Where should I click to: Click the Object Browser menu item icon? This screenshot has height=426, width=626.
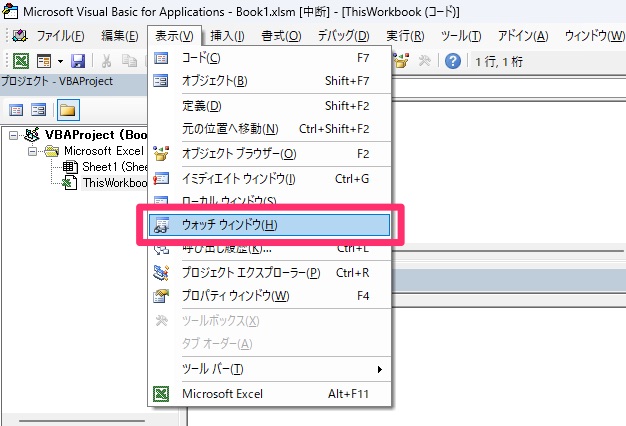tap(161, 154)
